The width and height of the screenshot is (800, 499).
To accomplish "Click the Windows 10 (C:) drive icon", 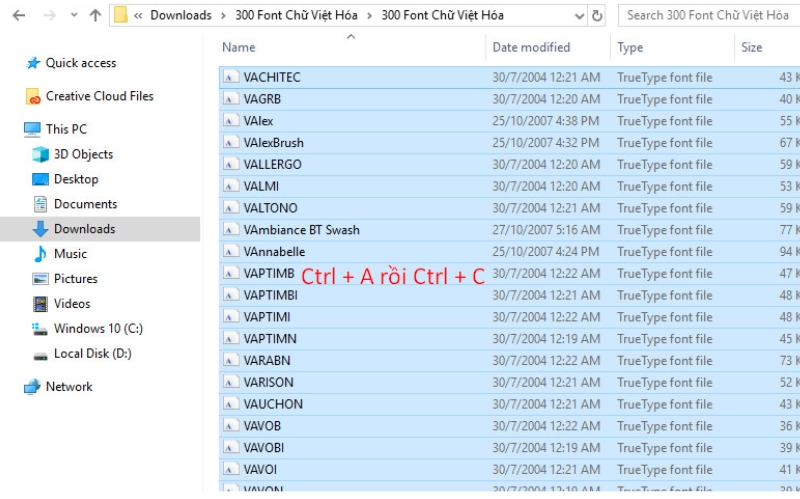I will (x=40, y=329).
